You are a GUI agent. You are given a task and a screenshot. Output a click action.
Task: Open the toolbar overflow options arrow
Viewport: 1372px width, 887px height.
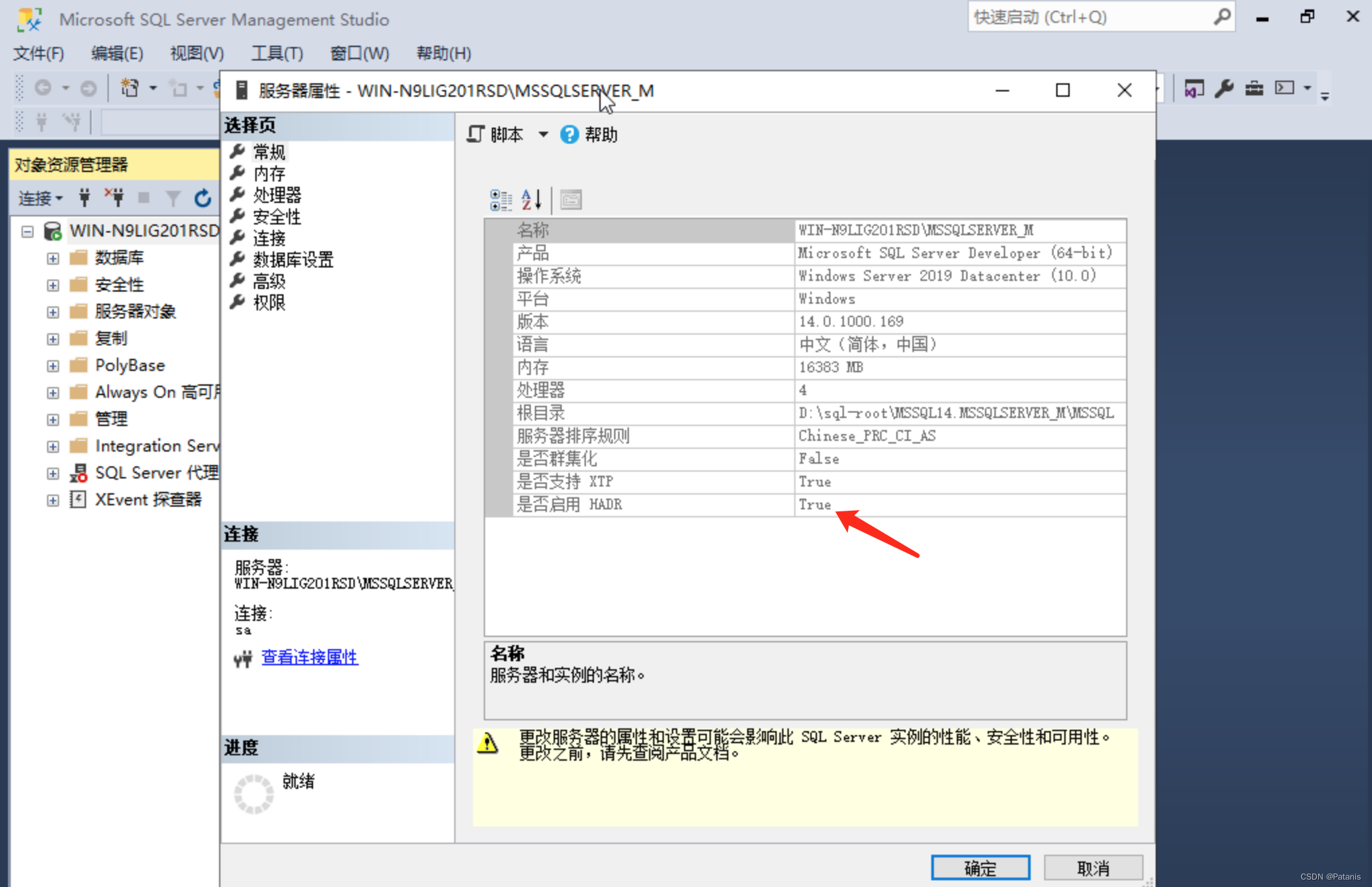pyautogui.click(x=1325, y=96)
